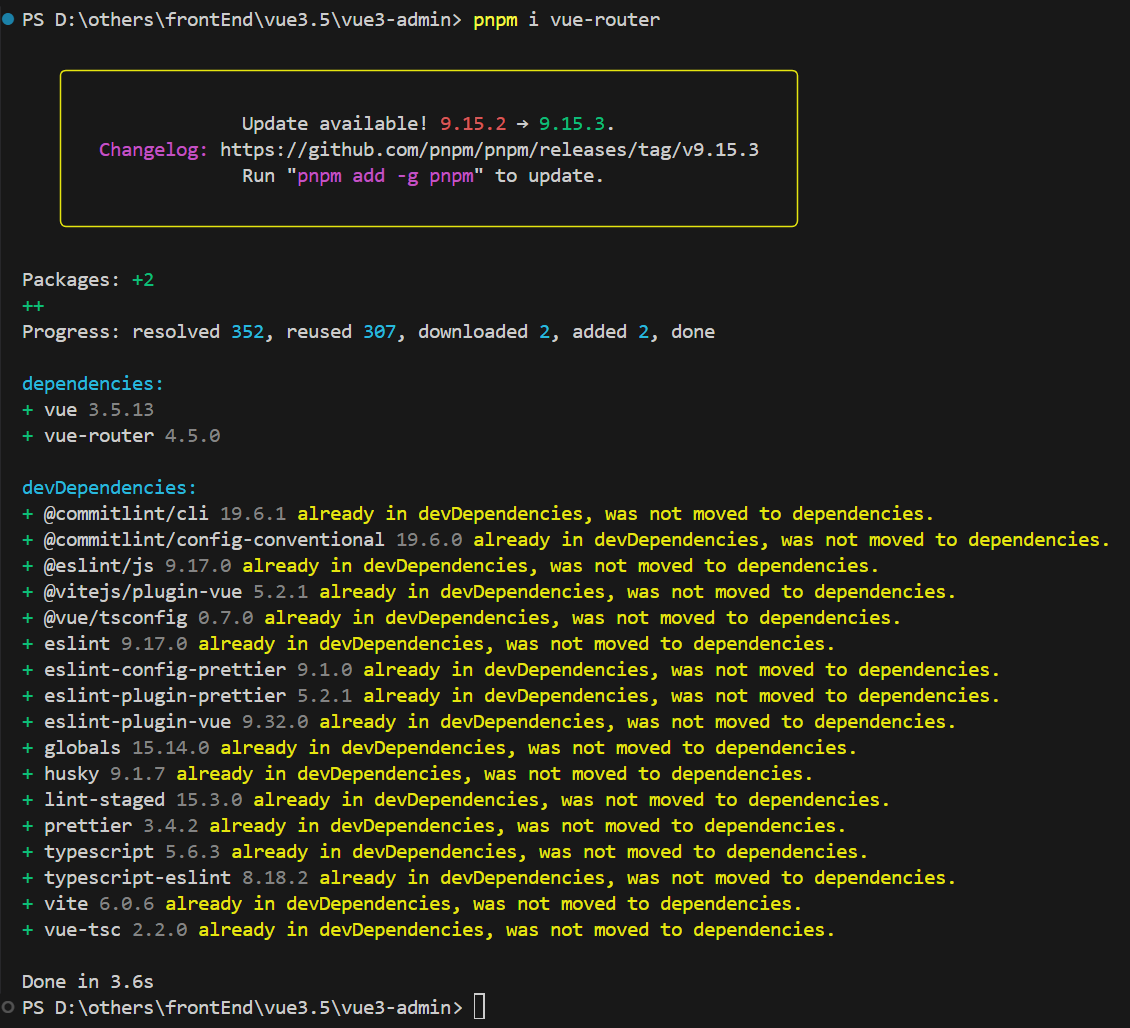Click the blue command decoration dot
Screen dimensions: 1130x1028
pos(9,20)
